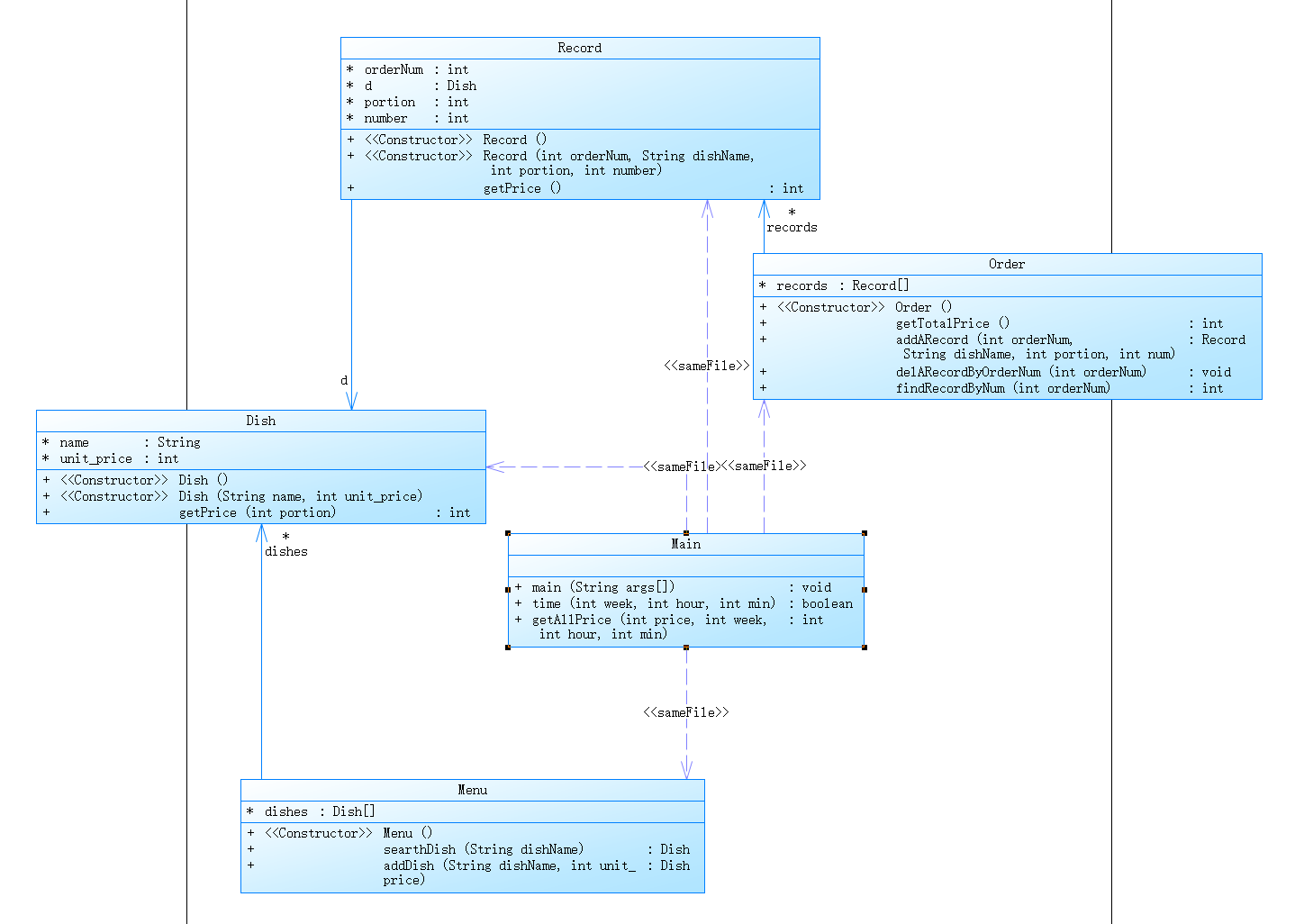Click the records association role label
This screenshot has width=1295, height=924.
click(x=792, y=227)
